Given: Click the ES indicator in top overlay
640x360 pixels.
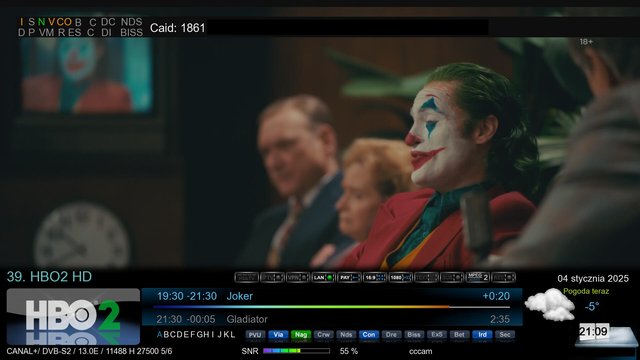Looking at the screenshot, I should 74,33.
